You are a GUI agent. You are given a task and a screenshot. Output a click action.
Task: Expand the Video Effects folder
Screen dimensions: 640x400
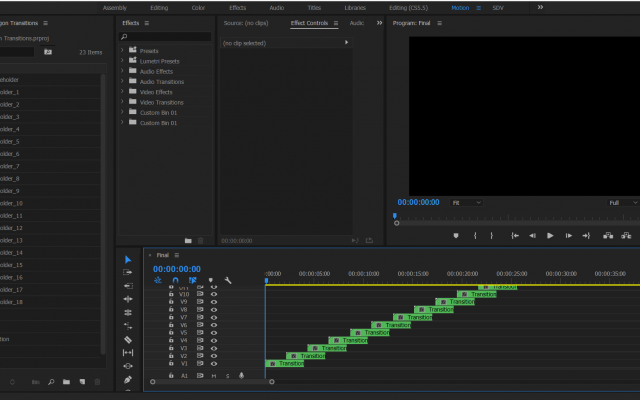[x=122, y=91]
